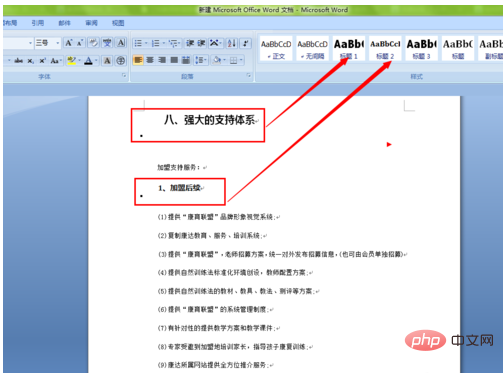This screenshot has height=373, width=504.
Task: Click the Line Spacing icon
Action: click(199, 60)
